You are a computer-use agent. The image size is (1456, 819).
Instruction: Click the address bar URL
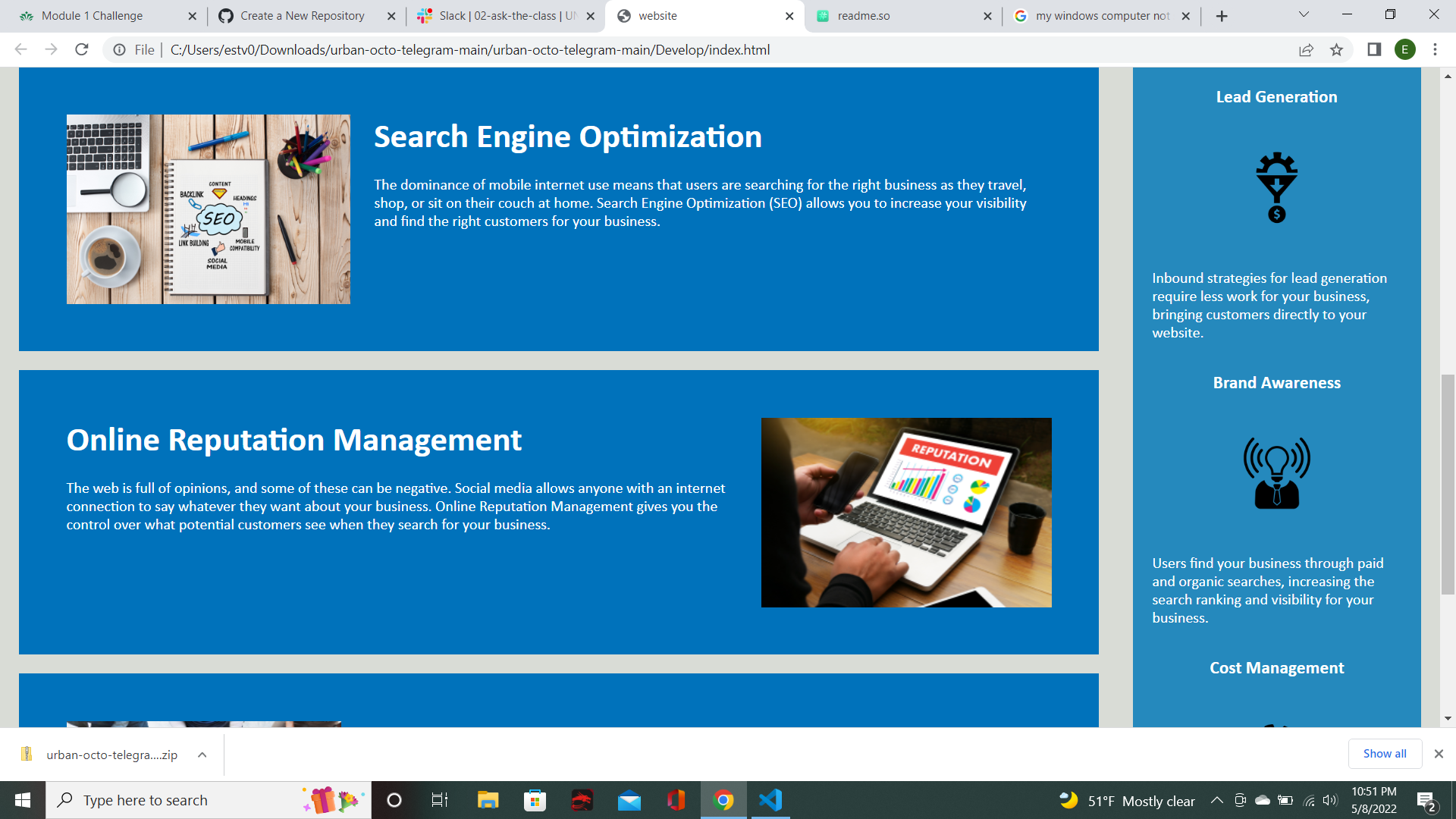pyautogui.click(x=470, y=50)
